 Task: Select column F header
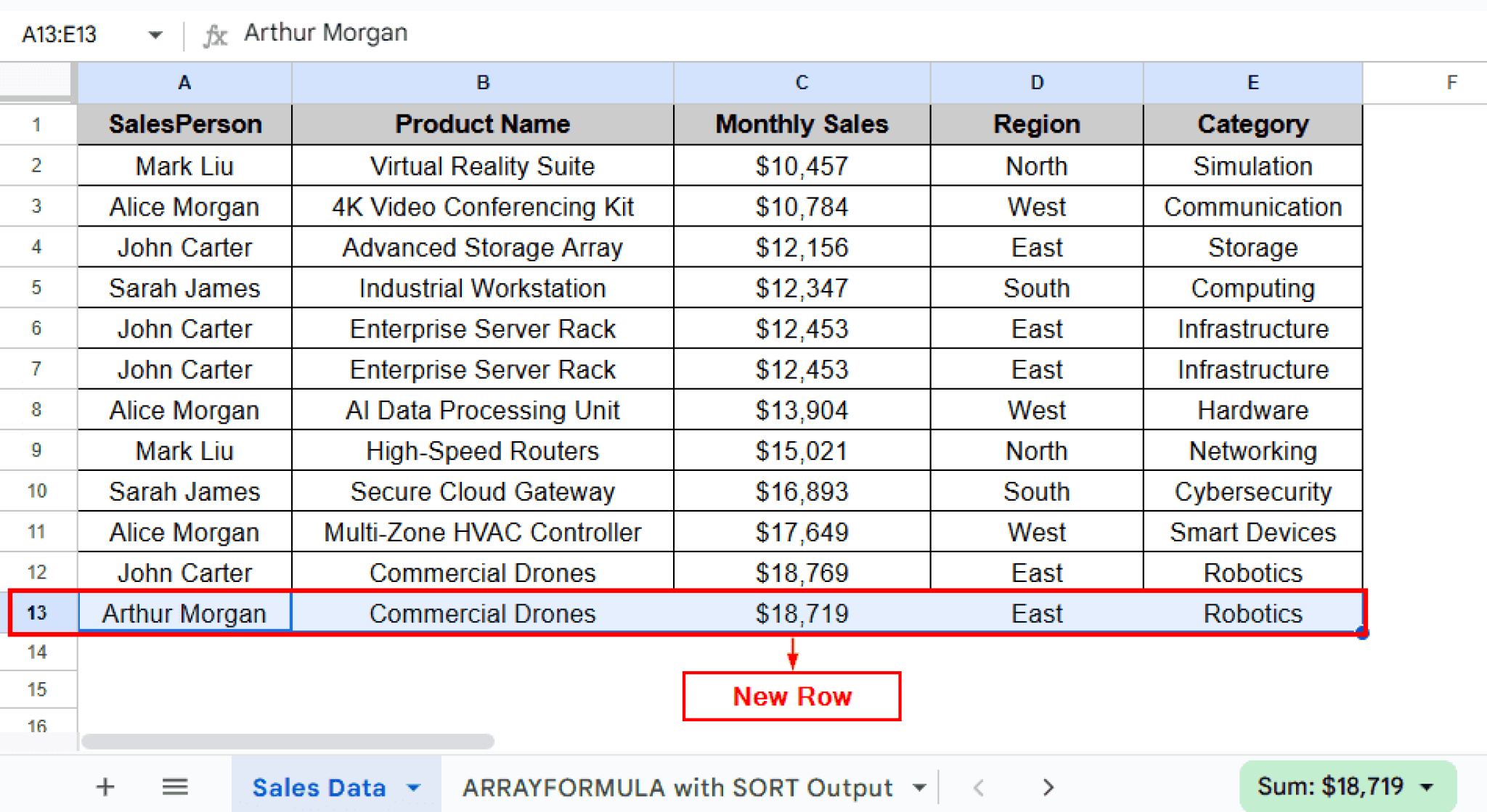coord(1451,82)
